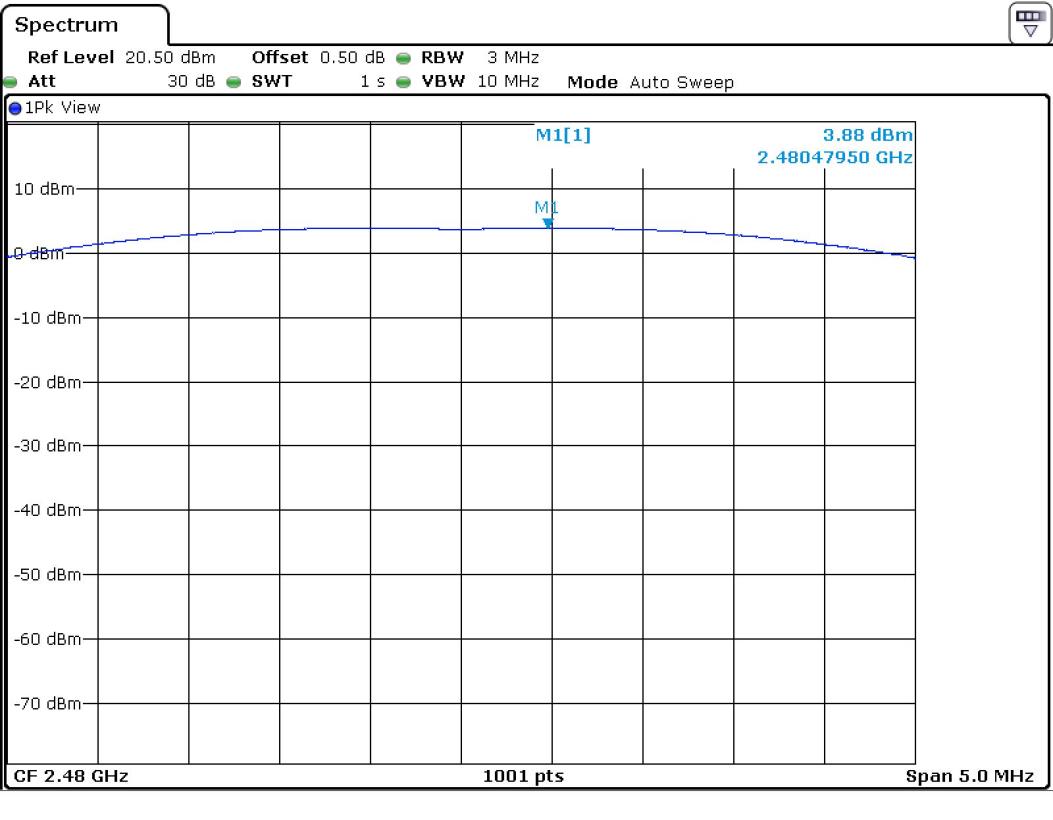Viewport: 1053px width, 820px height.
Task: Select the M1 marker triangle on trace
Action: [x=548, y=223]
